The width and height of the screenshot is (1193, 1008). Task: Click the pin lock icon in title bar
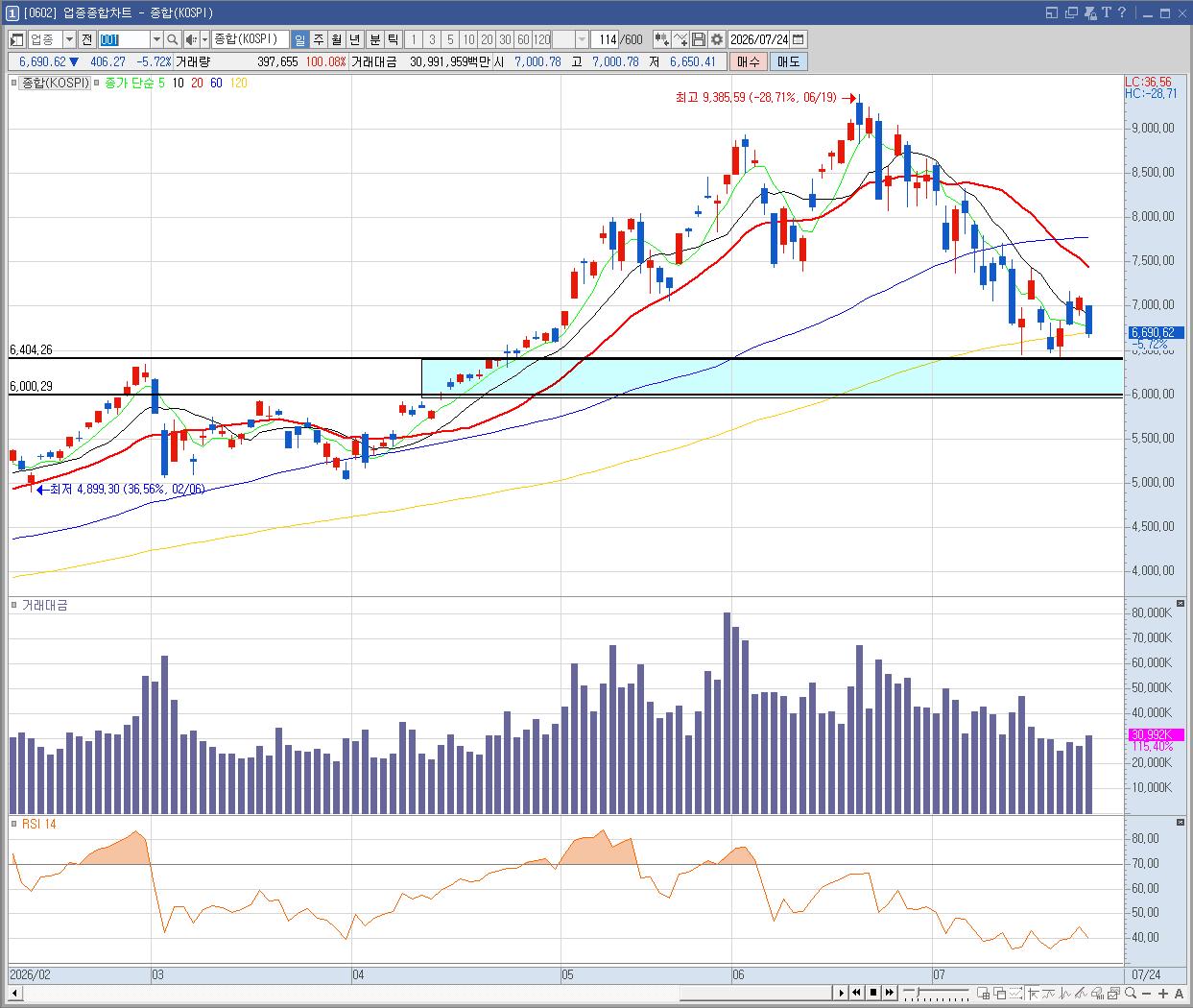coord(1090,12)
